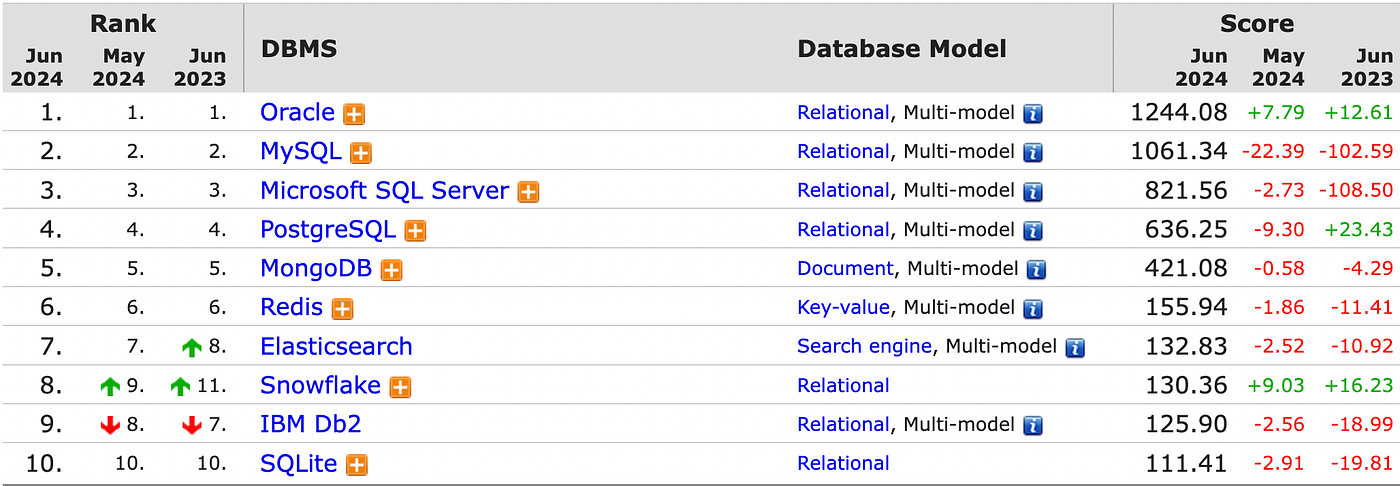
Task: Open the info icon in PostgreSQL row
Action: pos(1033,231)
